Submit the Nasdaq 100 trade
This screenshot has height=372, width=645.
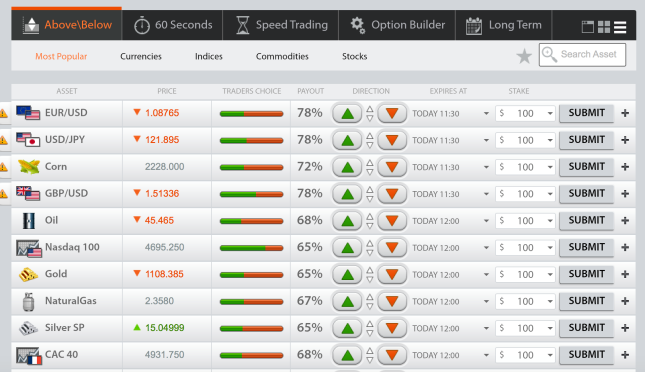point(587,247)
